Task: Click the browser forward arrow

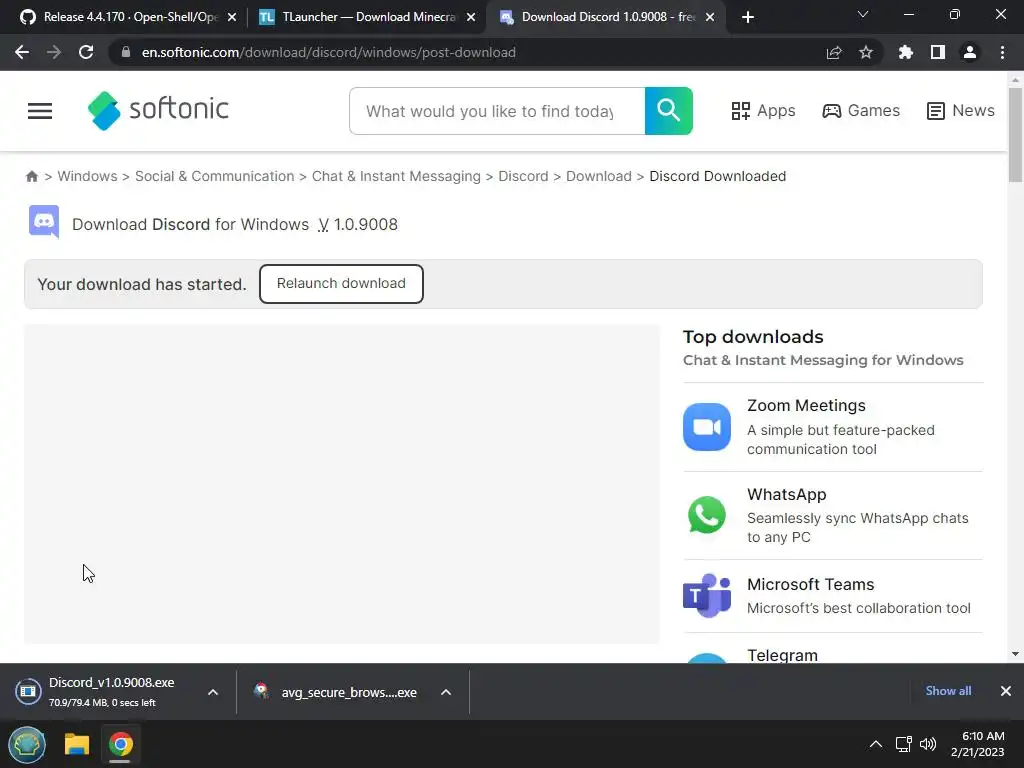Action: (54, 52)
